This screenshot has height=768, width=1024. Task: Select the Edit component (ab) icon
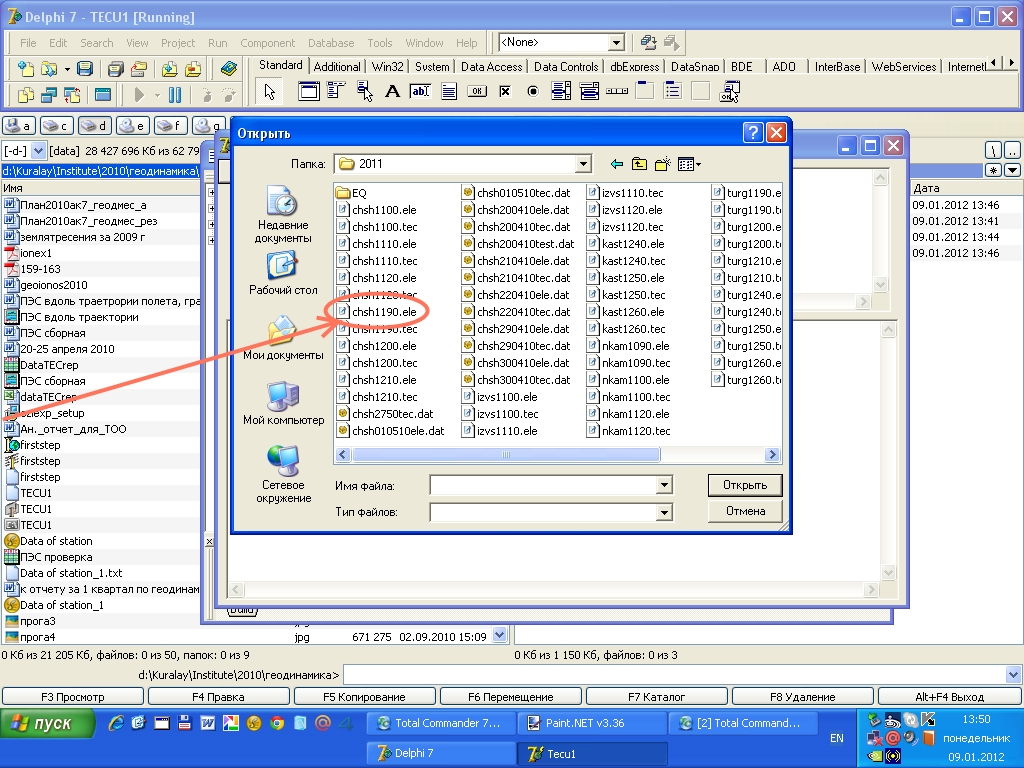pos(420,91)
